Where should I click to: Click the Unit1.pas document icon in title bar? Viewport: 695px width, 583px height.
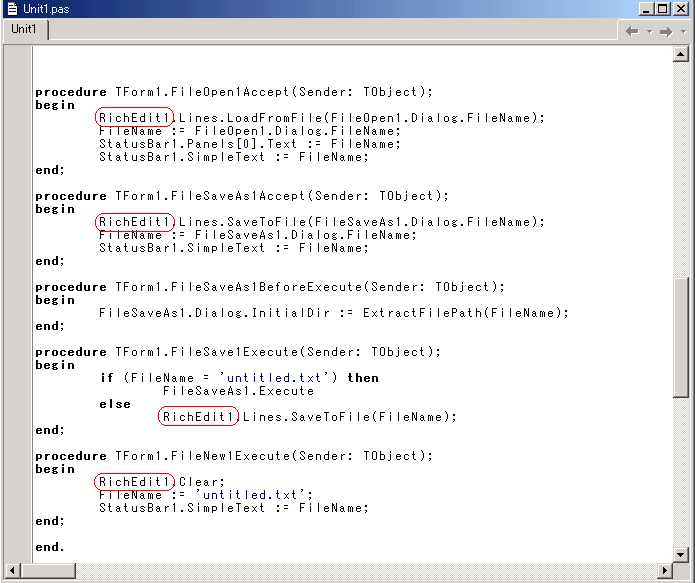12,8
